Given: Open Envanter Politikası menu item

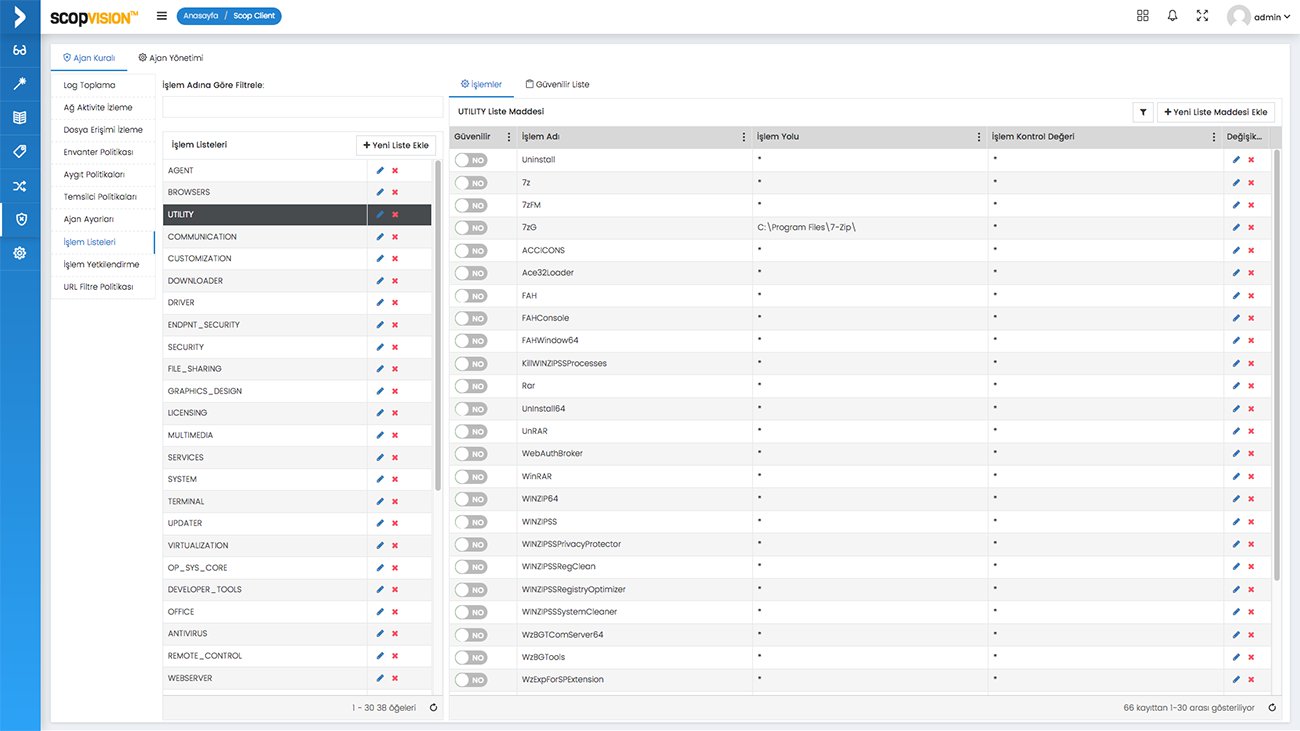Looking at the screenshot, I should point(103,152).
